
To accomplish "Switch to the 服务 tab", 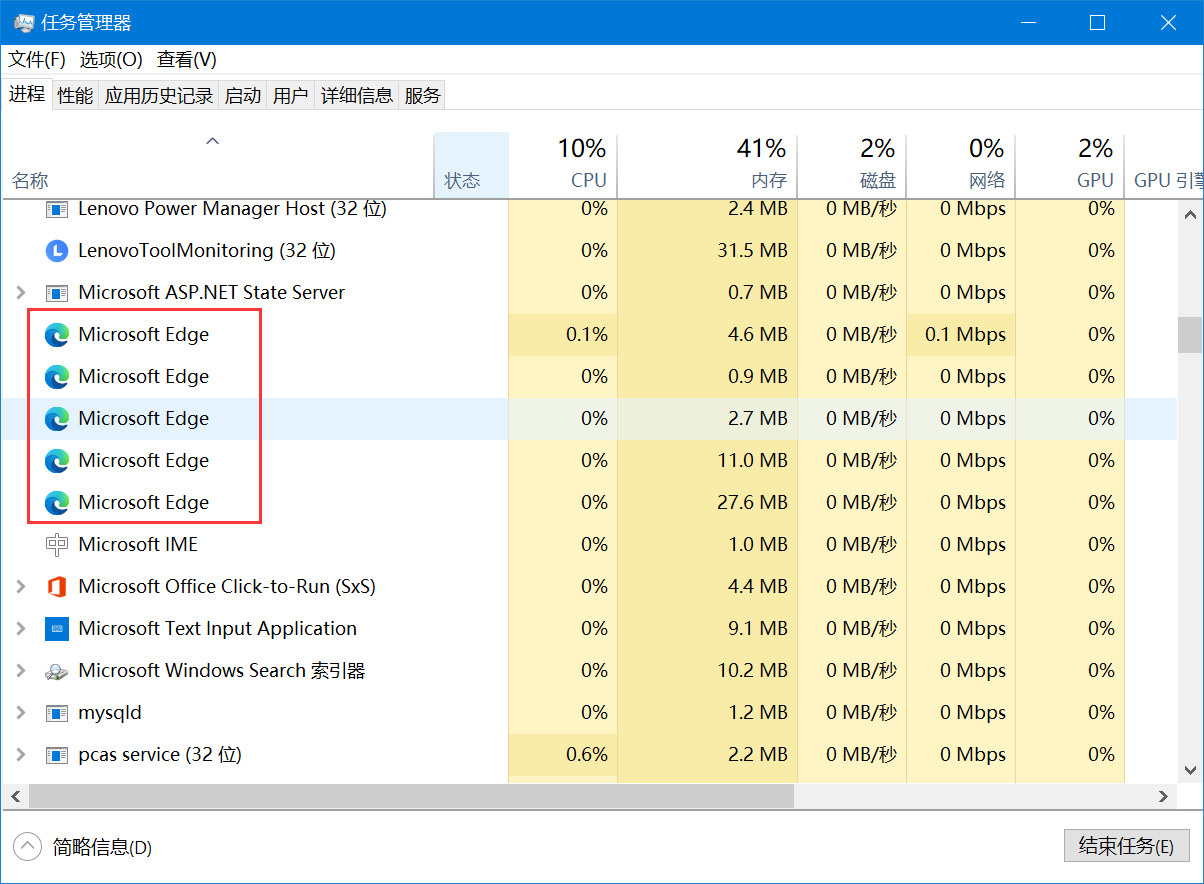I will 423,96.
